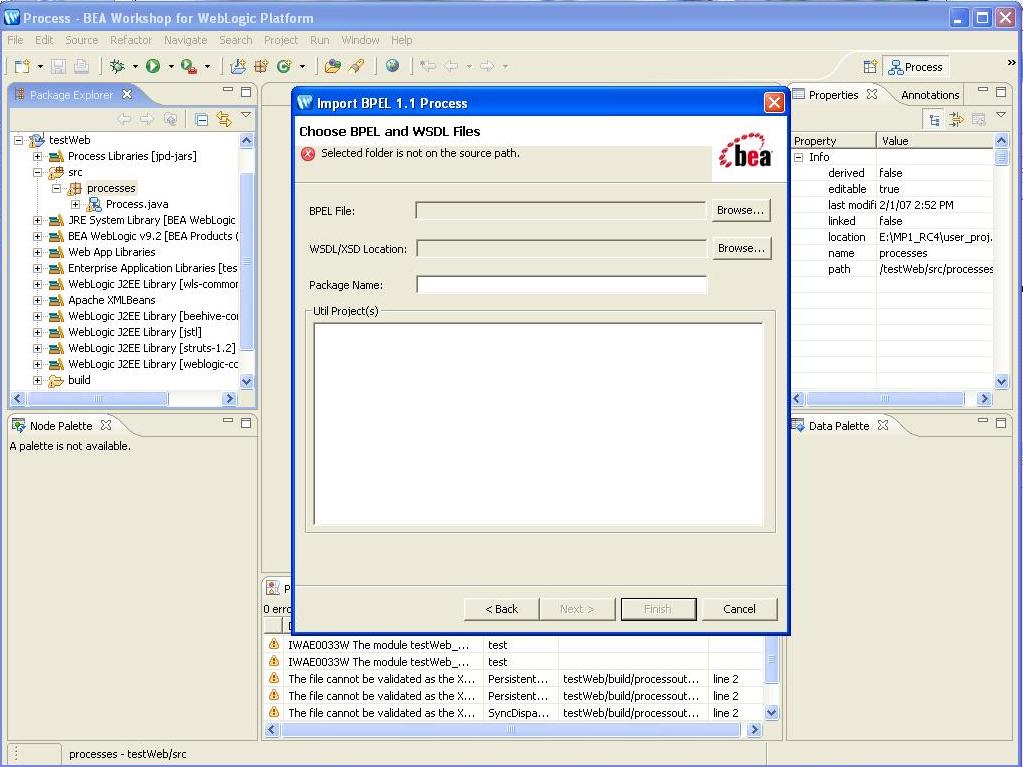
Task: Open the Run dropdown arrow
Action: [171, 67]
